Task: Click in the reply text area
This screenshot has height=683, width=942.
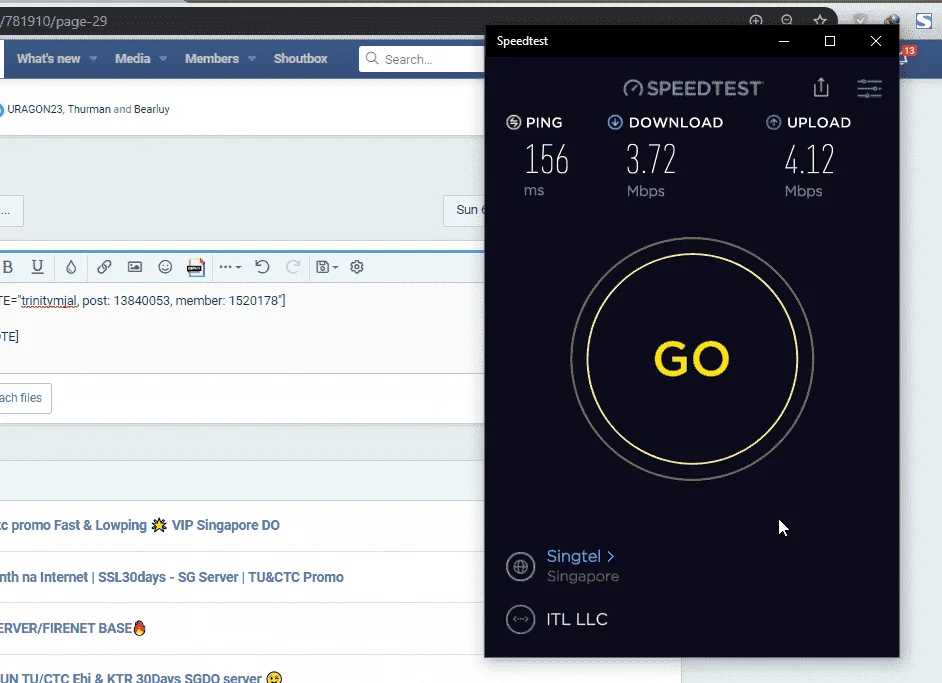Action: pos(242,328)
